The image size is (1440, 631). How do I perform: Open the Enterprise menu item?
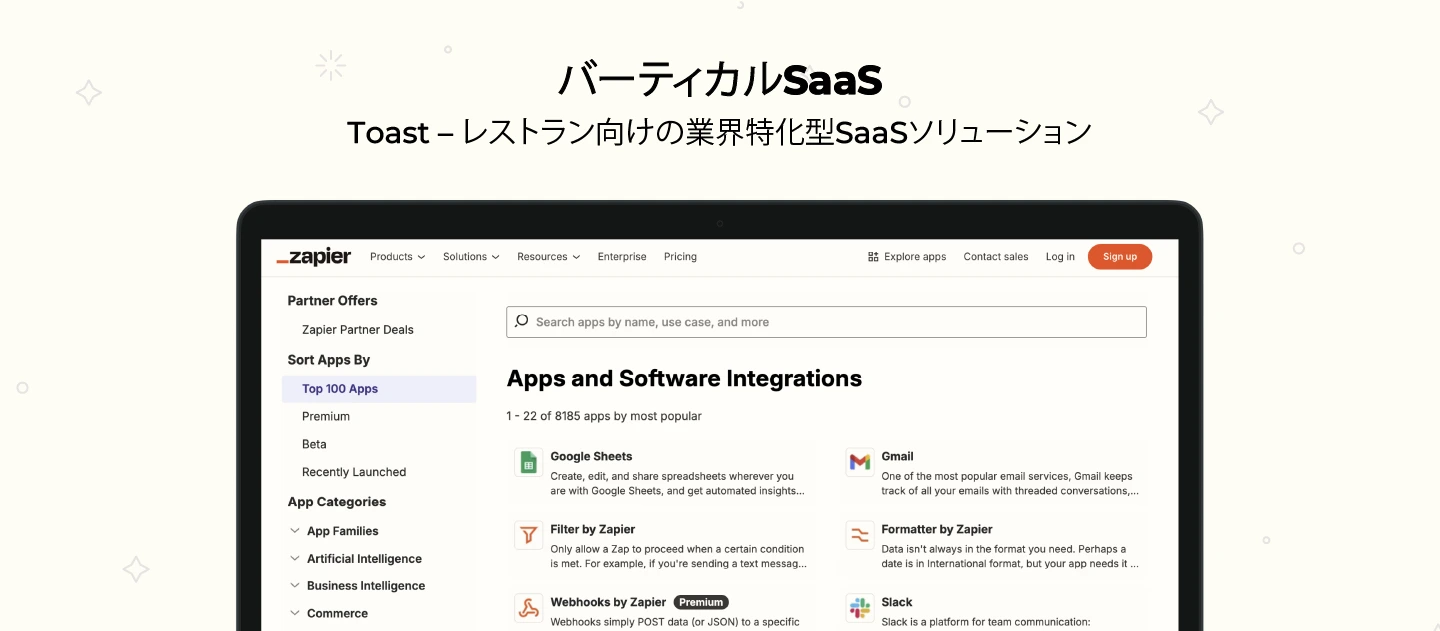(x=622, y=257)
